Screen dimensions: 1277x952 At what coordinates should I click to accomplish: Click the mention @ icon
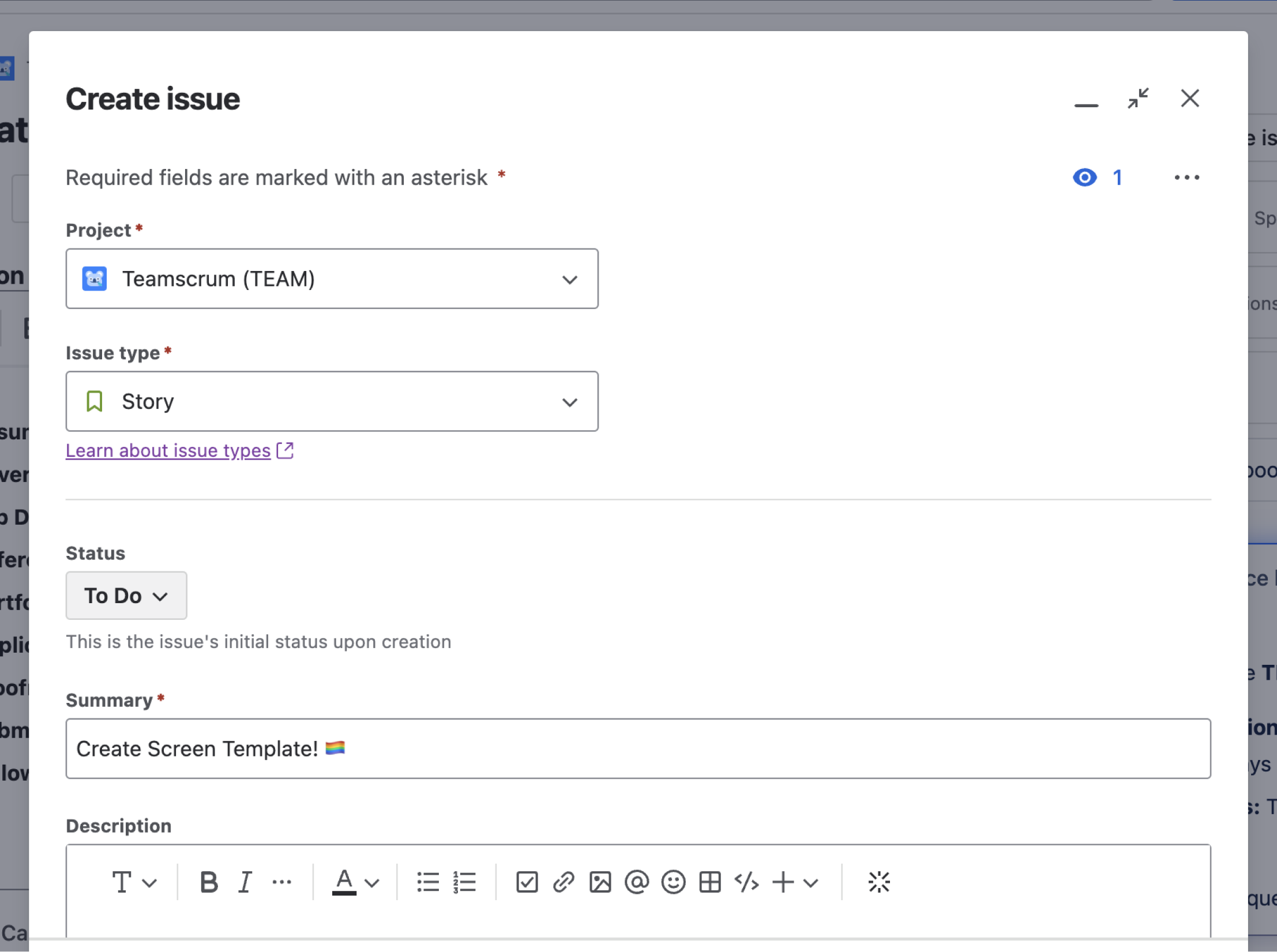pyautogui.click(x=637, y=882)
